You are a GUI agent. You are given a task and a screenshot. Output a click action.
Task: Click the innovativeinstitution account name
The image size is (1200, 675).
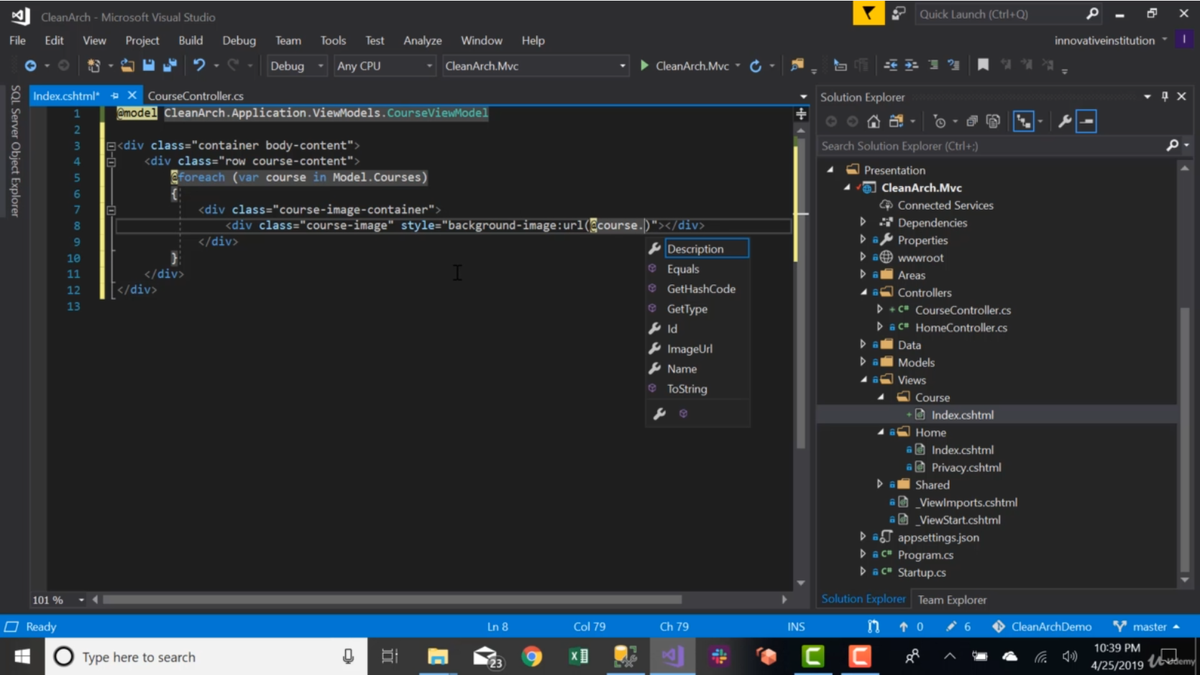(x=1103, y=41)
